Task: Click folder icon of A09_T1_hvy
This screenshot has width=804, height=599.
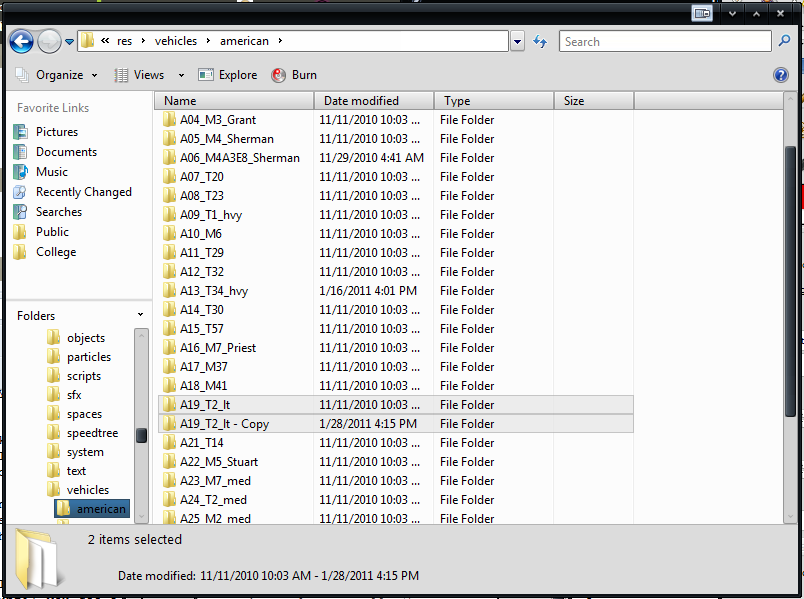Action: (169, 214)
